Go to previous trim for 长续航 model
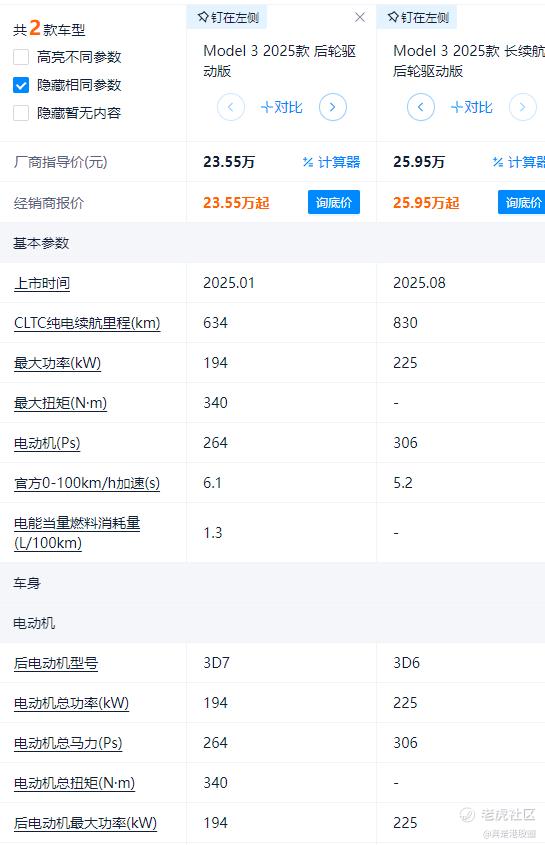 click(x=420, y=107)
